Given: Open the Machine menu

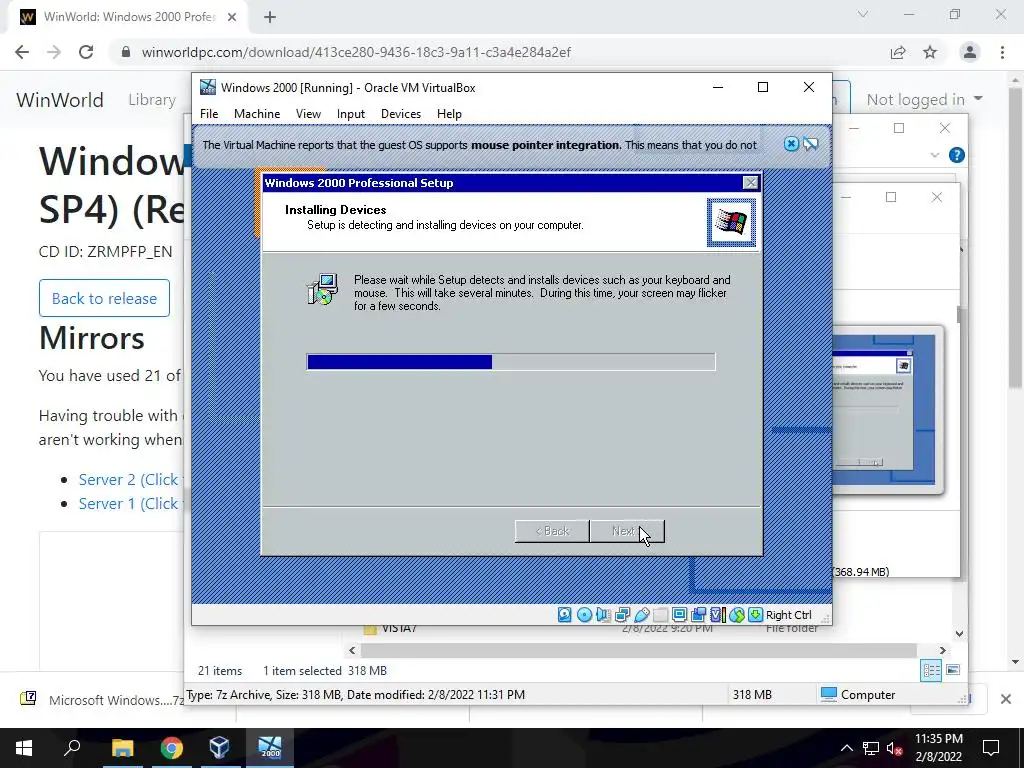Looking at the screenshot, I should 257,114.
